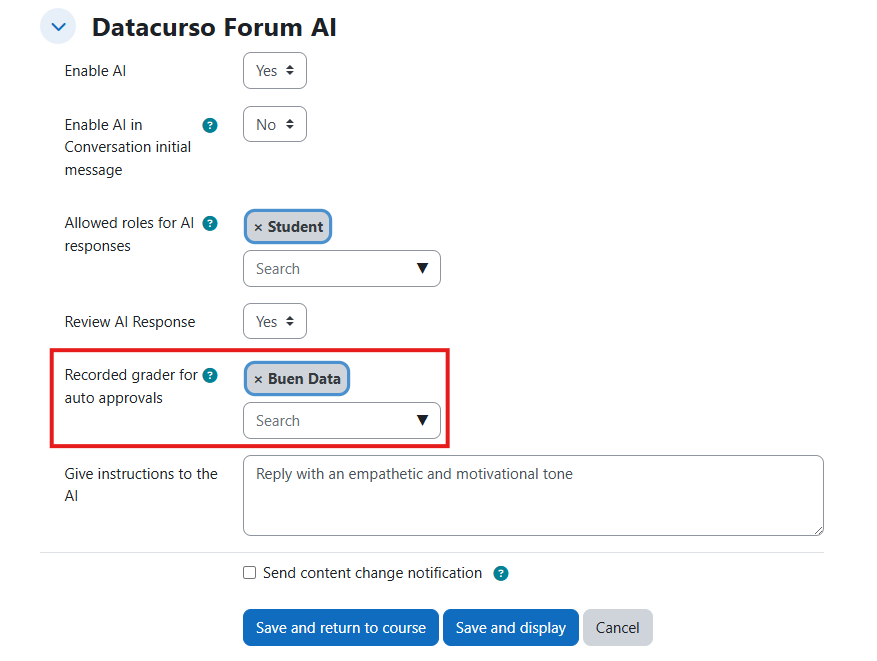Click the Allowed roles Search field

[x=325, y=269]
